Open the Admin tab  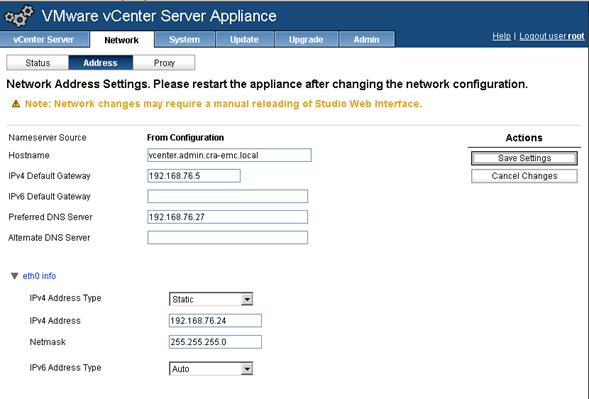pyautogui.click(x=367, y=39)
